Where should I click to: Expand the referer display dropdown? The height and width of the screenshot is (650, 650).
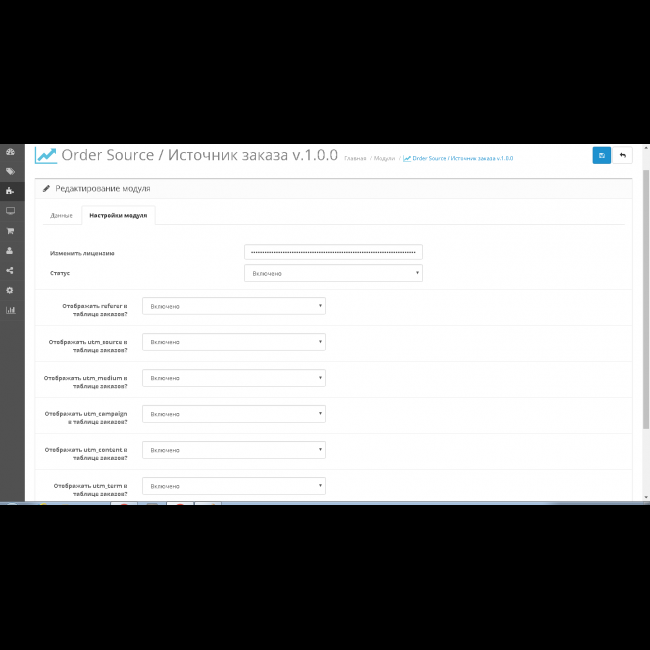233,306
